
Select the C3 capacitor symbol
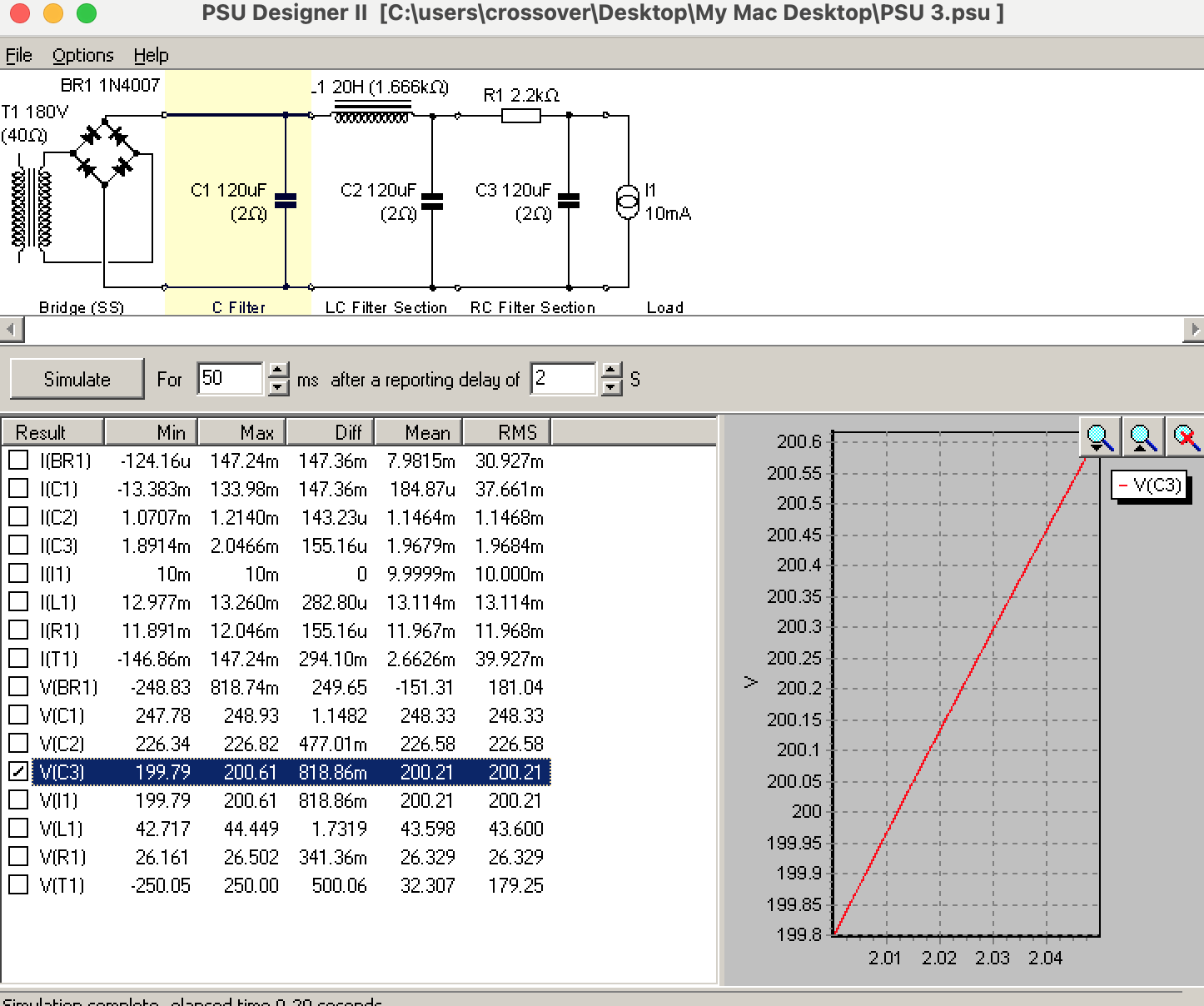[569, 201]
